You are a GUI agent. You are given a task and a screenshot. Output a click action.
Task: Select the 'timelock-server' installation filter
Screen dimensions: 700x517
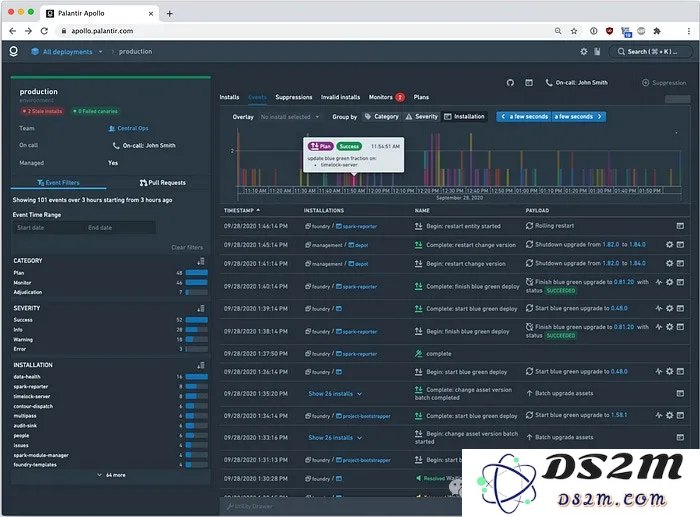[32, 396]
